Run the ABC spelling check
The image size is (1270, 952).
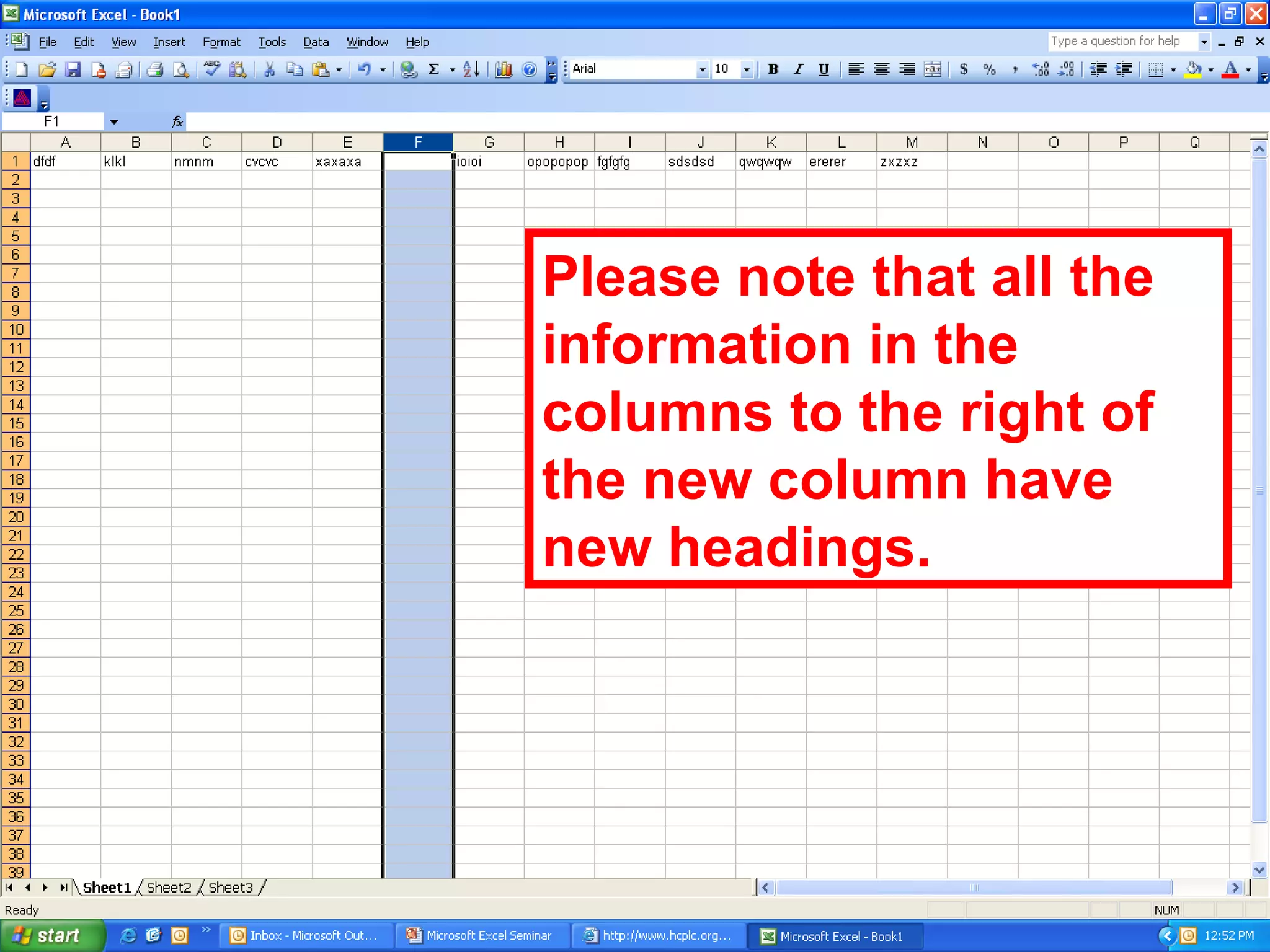212,69
